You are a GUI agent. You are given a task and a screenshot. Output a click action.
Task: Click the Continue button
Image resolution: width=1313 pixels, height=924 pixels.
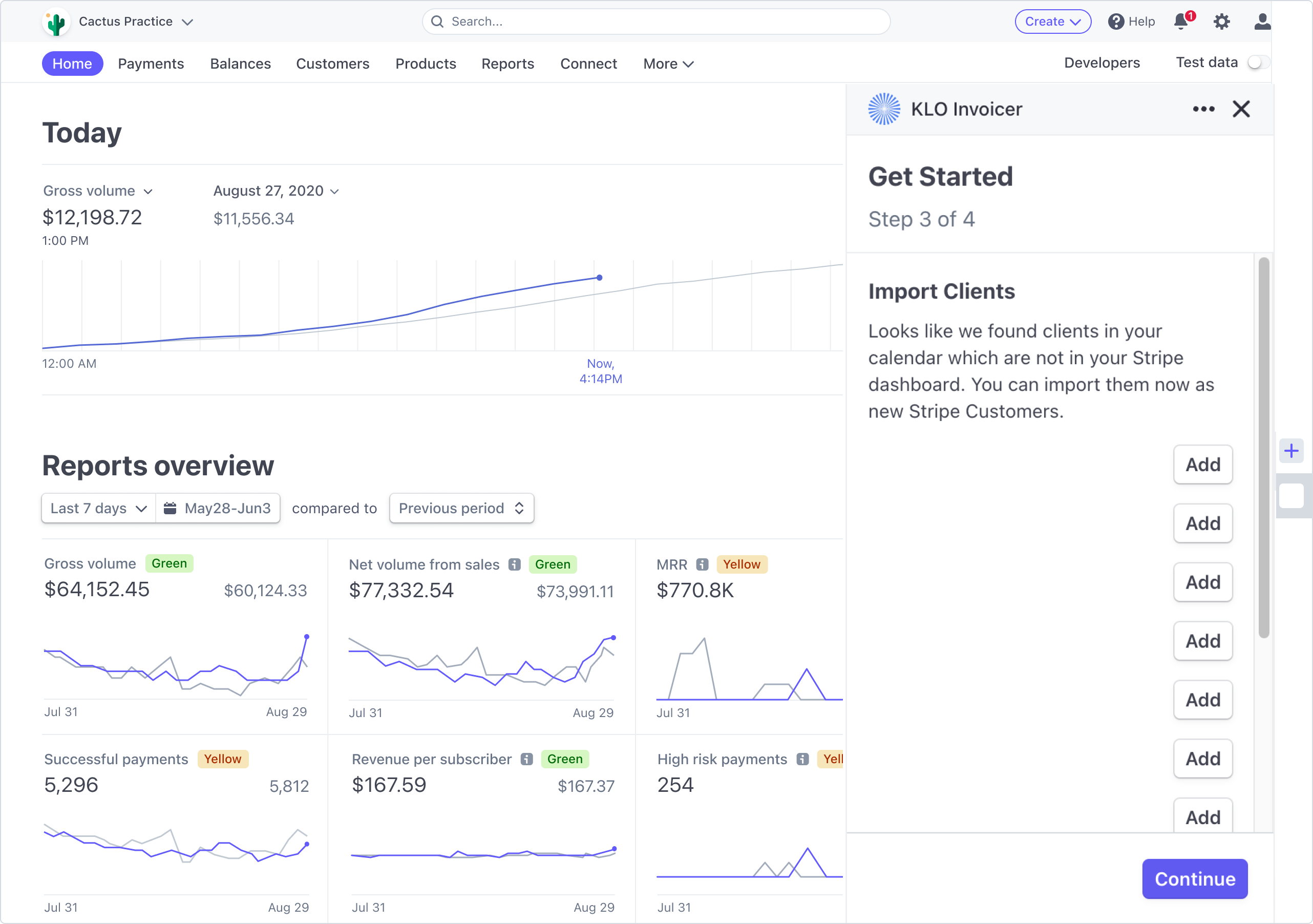pyautogui.click(x=1194, y=878)
